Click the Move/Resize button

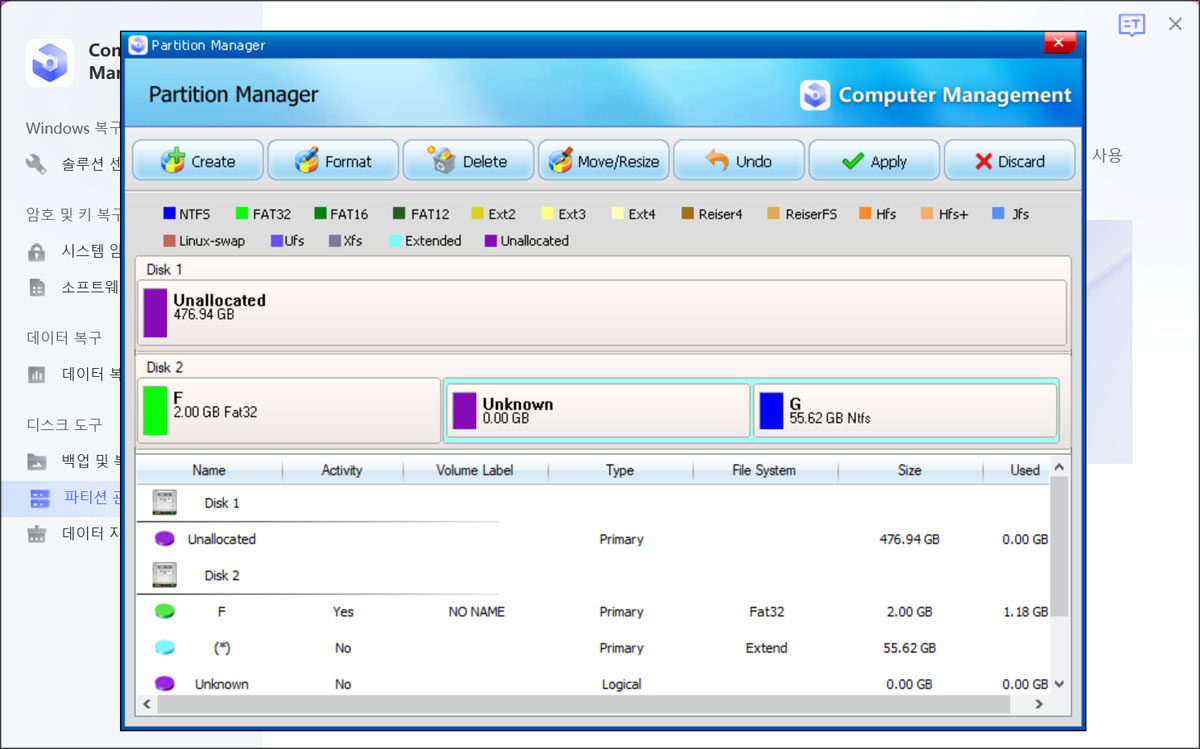(x=604, y=161)
